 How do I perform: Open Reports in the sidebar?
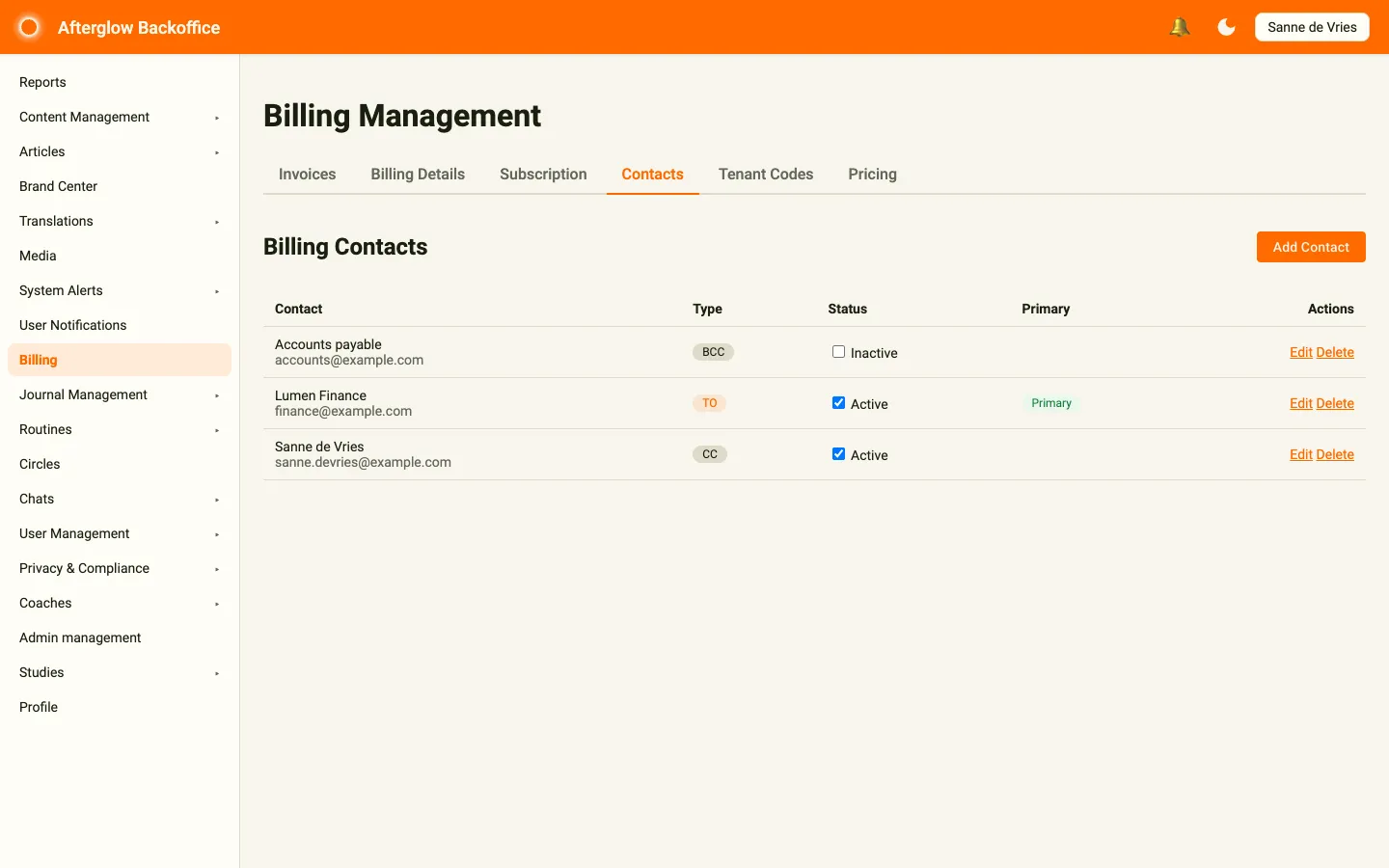coord(120,82)
